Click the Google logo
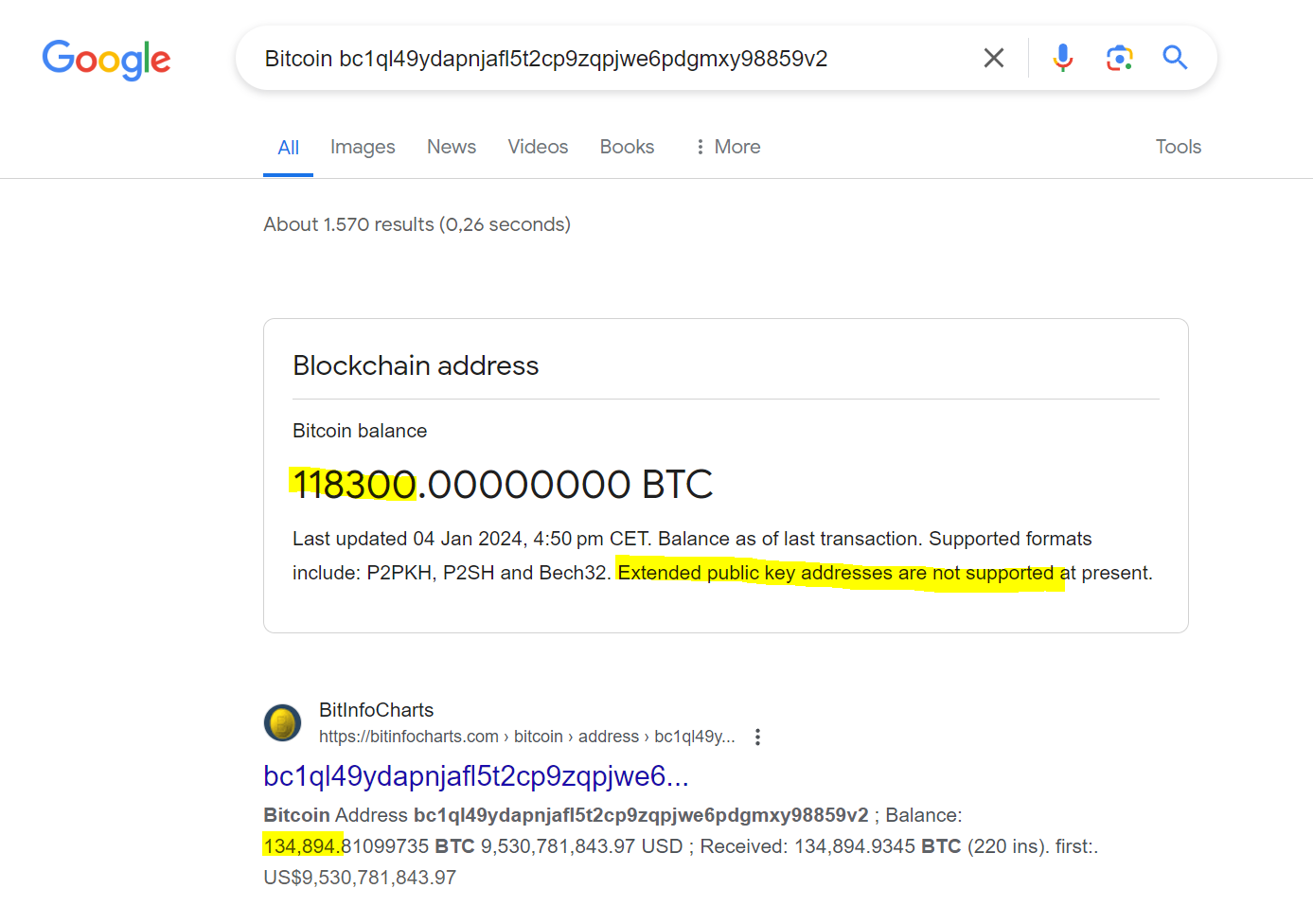The image size is (1313, 924). (x=106, y=60)
